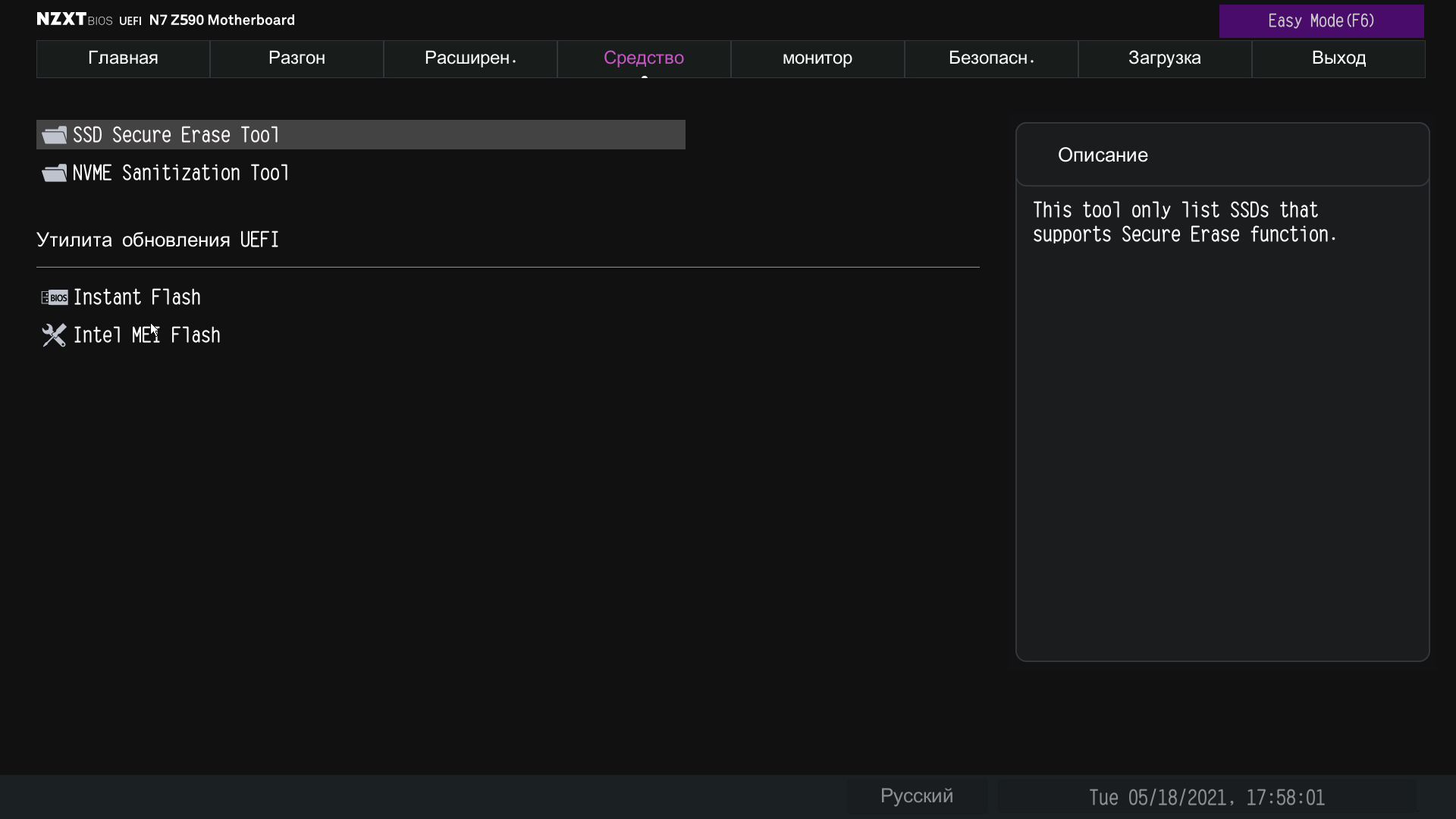This screenshot has width=1456, height=819.
Task: Click the BIOS chip icon for Instant Flash
Action: coord(54,297)
